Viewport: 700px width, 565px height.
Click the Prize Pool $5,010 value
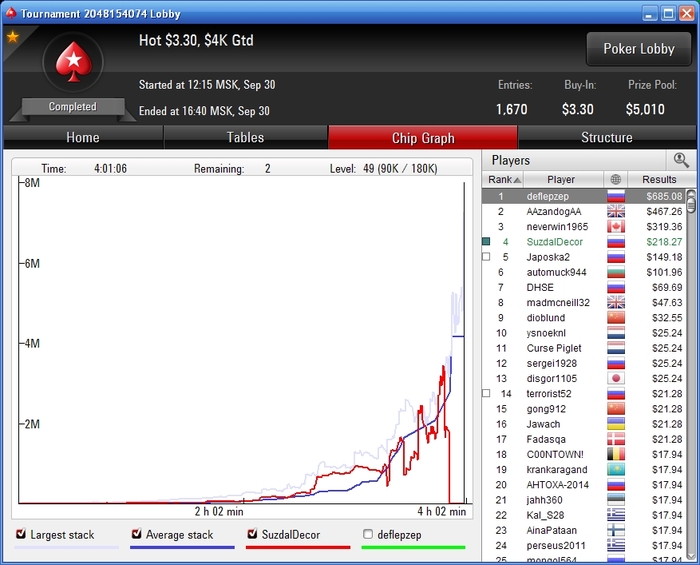[x=645, y=109]
